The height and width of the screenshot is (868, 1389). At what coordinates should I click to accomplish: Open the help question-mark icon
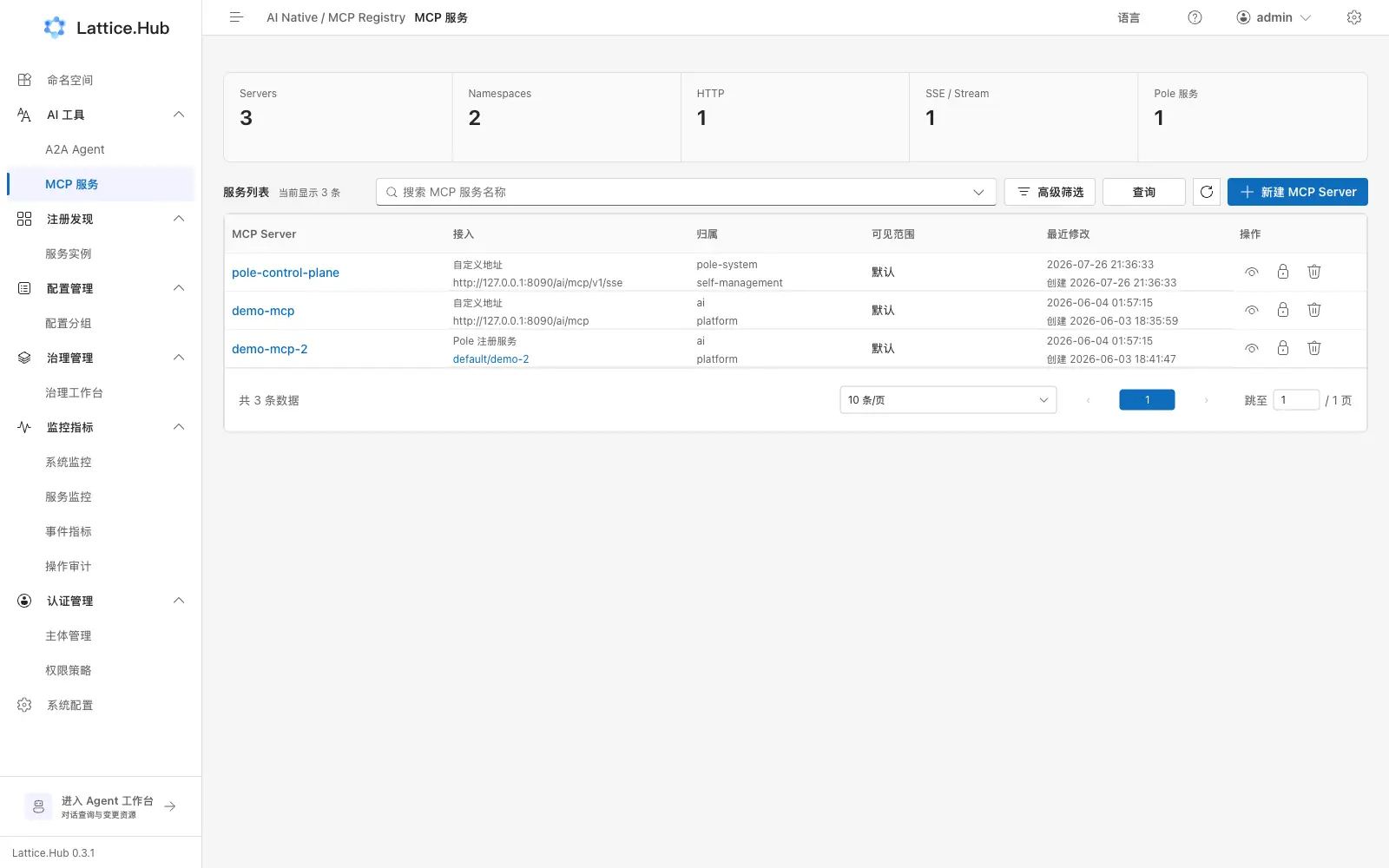[x=1195, y=17]
